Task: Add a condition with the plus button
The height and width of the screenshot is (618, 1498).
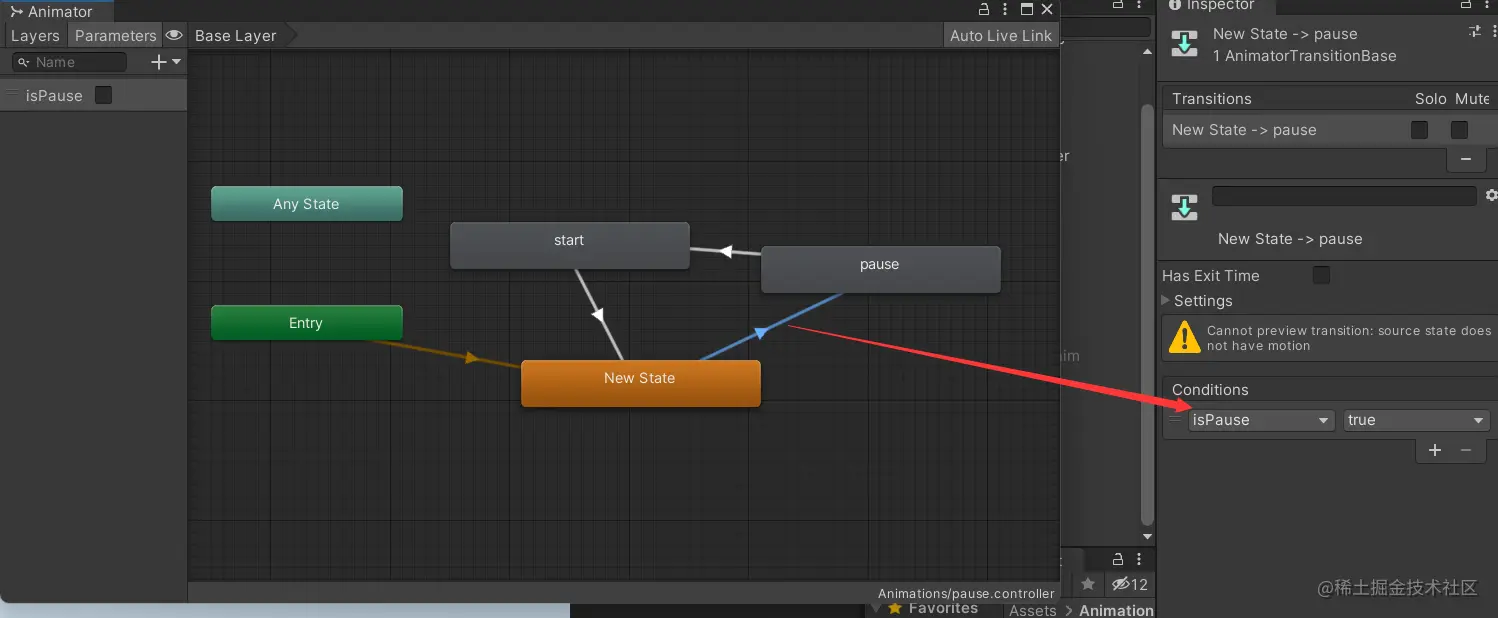Action: [x=1435, y=450]
